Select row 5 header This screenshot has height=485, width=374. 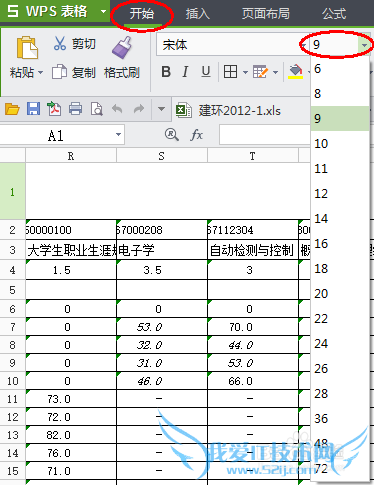[12, 290]
